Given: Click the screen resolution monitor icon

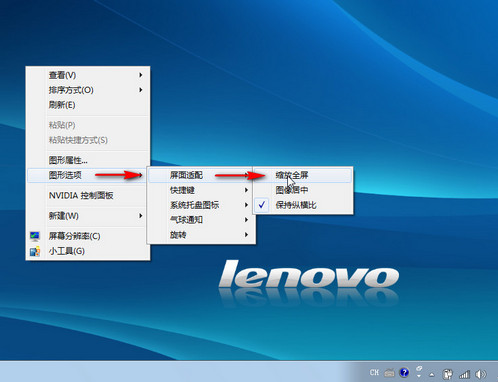Looking at the screenshot, I should tap(35, 236).
